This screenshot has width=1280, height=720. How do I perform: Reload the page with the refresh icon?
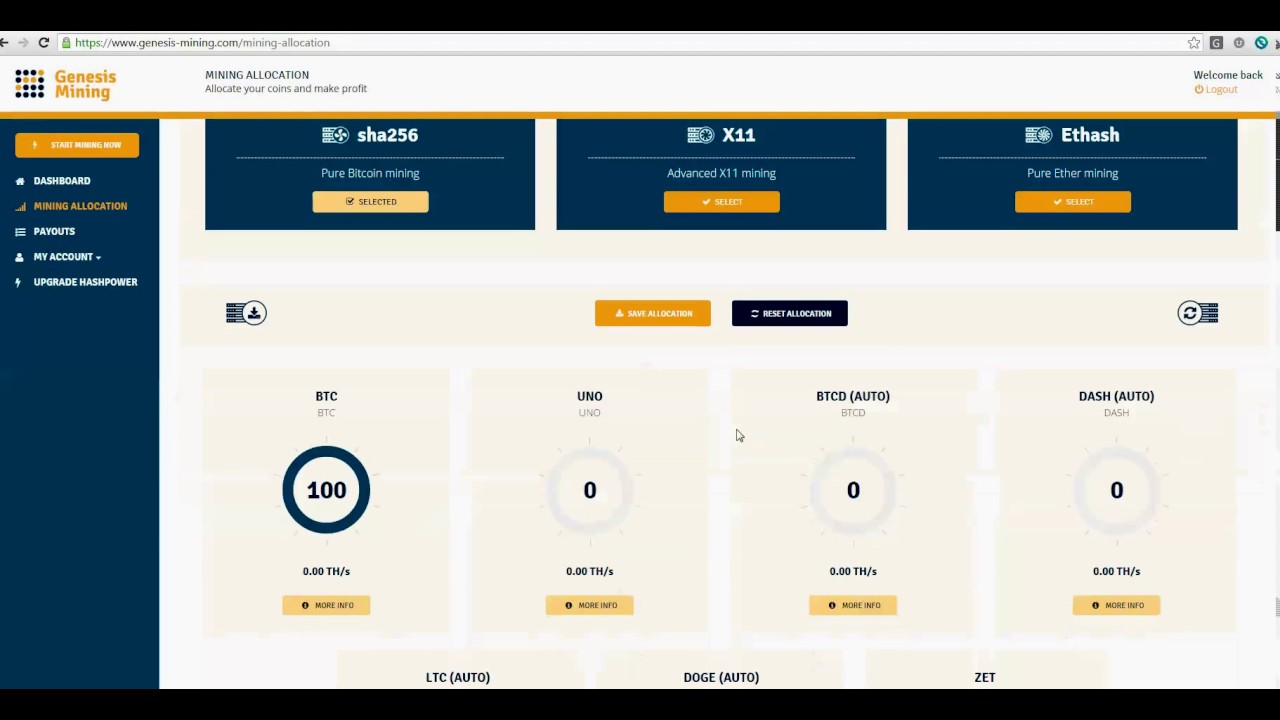click(44, 43)
